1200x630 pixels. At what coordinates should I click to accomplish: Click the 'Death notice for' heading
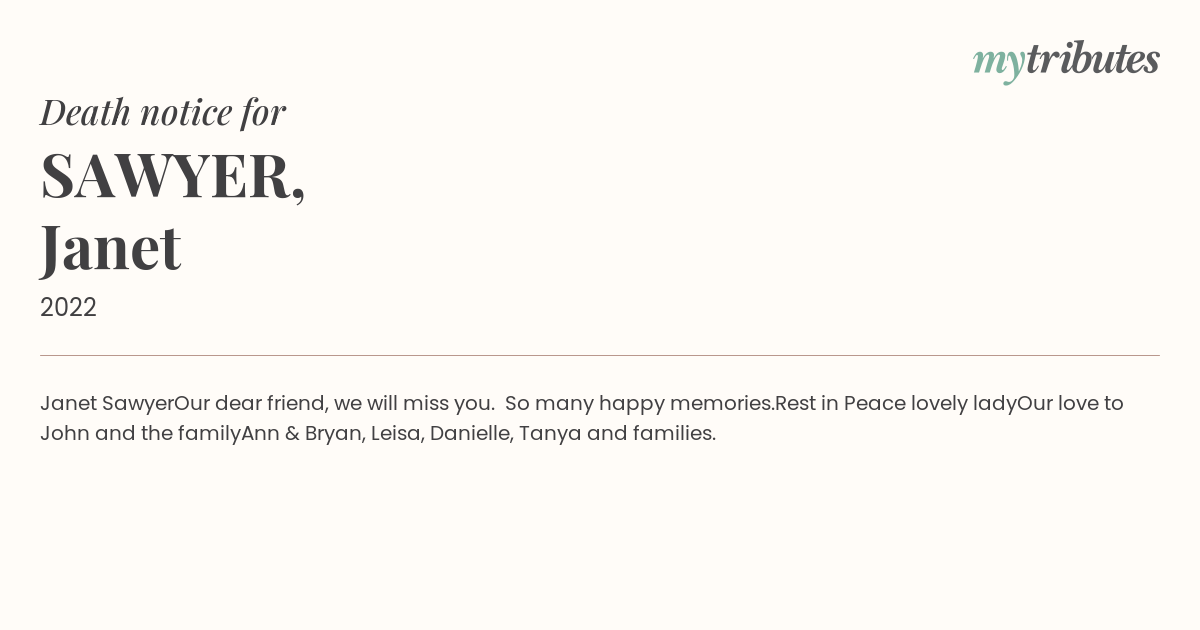[x=163, y=112]
